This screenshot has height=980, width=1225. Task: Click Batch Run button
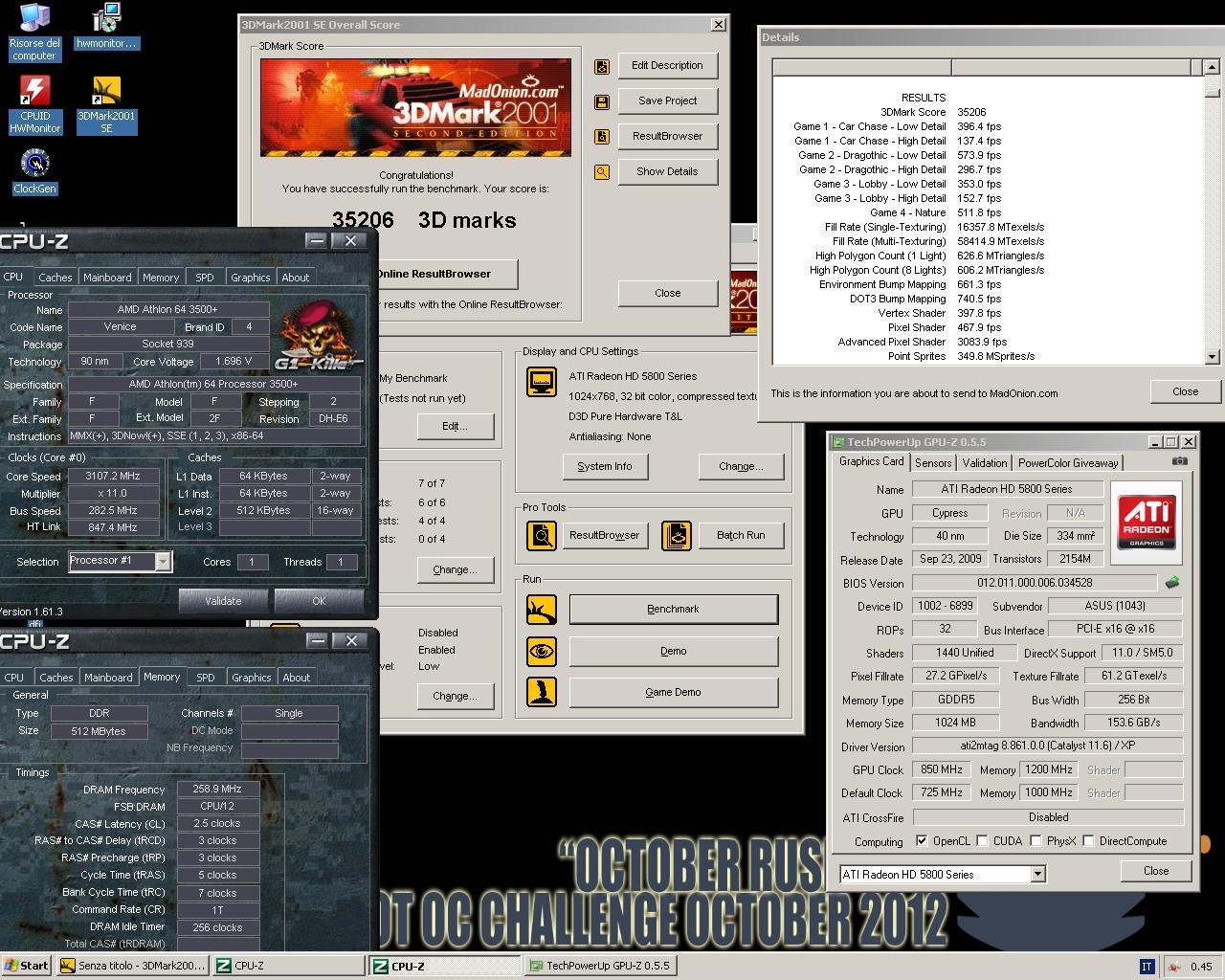[741, 535]
